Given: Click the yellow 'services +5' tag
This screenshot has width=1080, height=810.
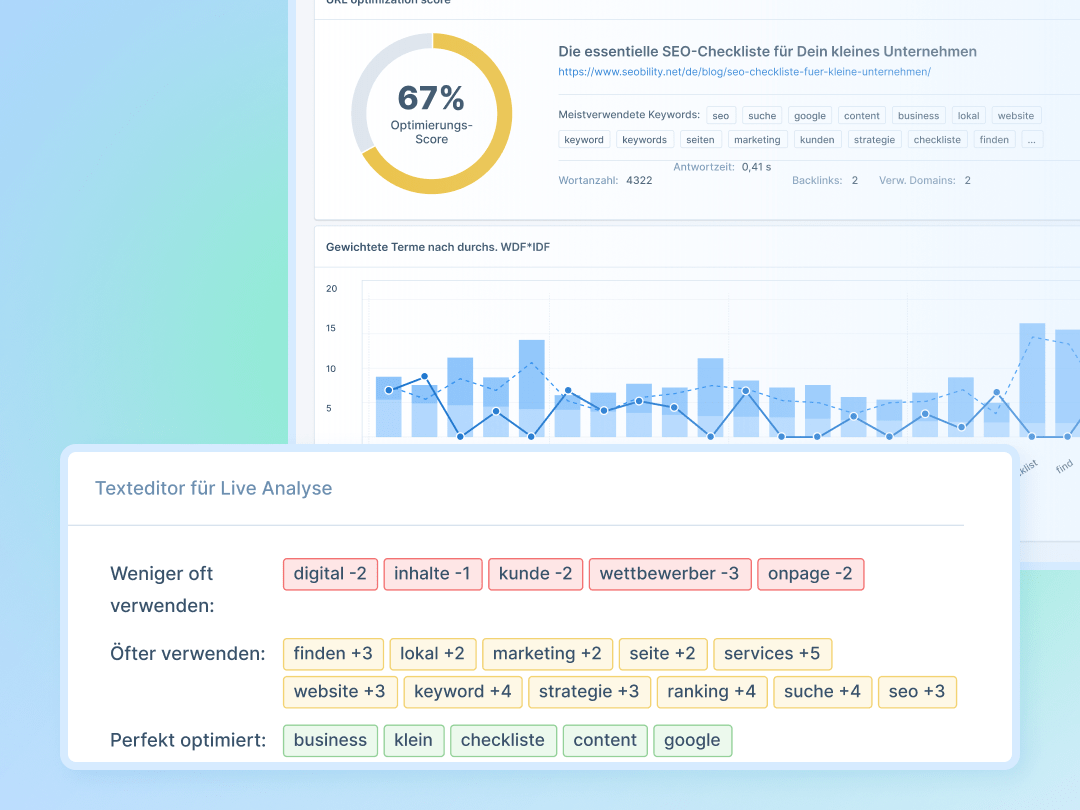Looking at the screenshot, I should 772,654.
